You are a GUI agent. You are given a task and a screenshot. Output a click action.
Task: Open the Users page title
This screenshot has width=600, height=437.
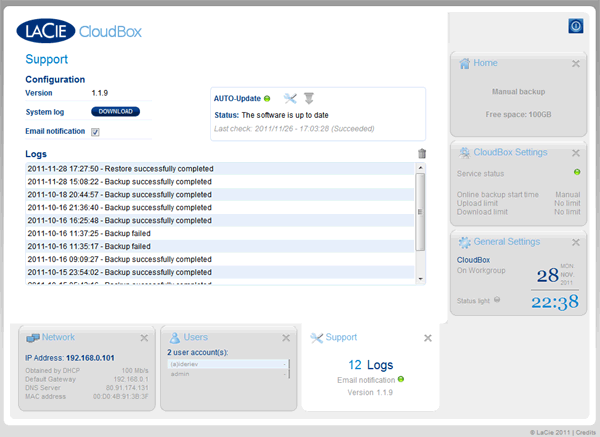coord(196,337)
